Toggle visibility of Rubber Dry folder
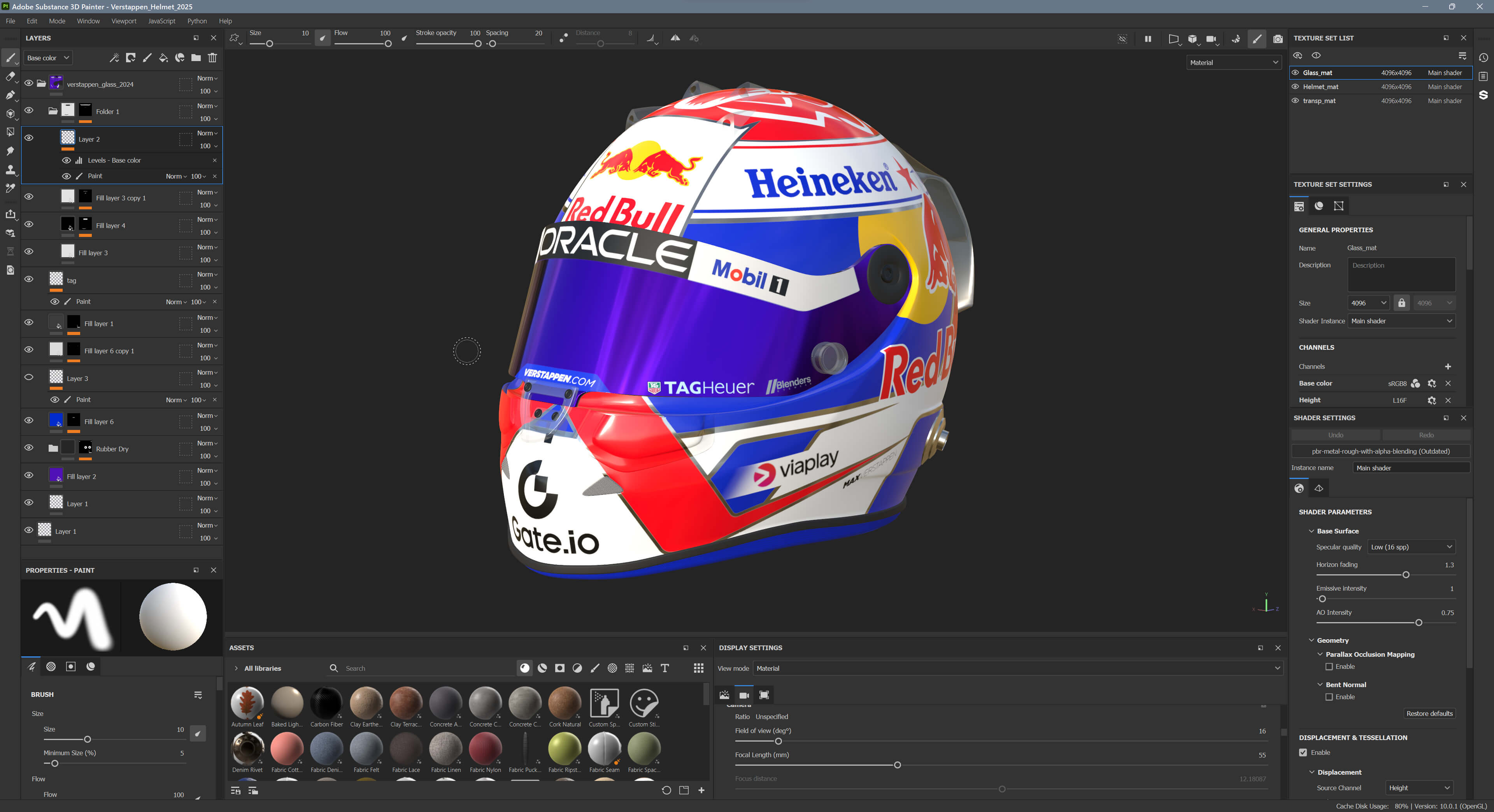This screenshot has width=1494, height=812. [x=28, y=447]
